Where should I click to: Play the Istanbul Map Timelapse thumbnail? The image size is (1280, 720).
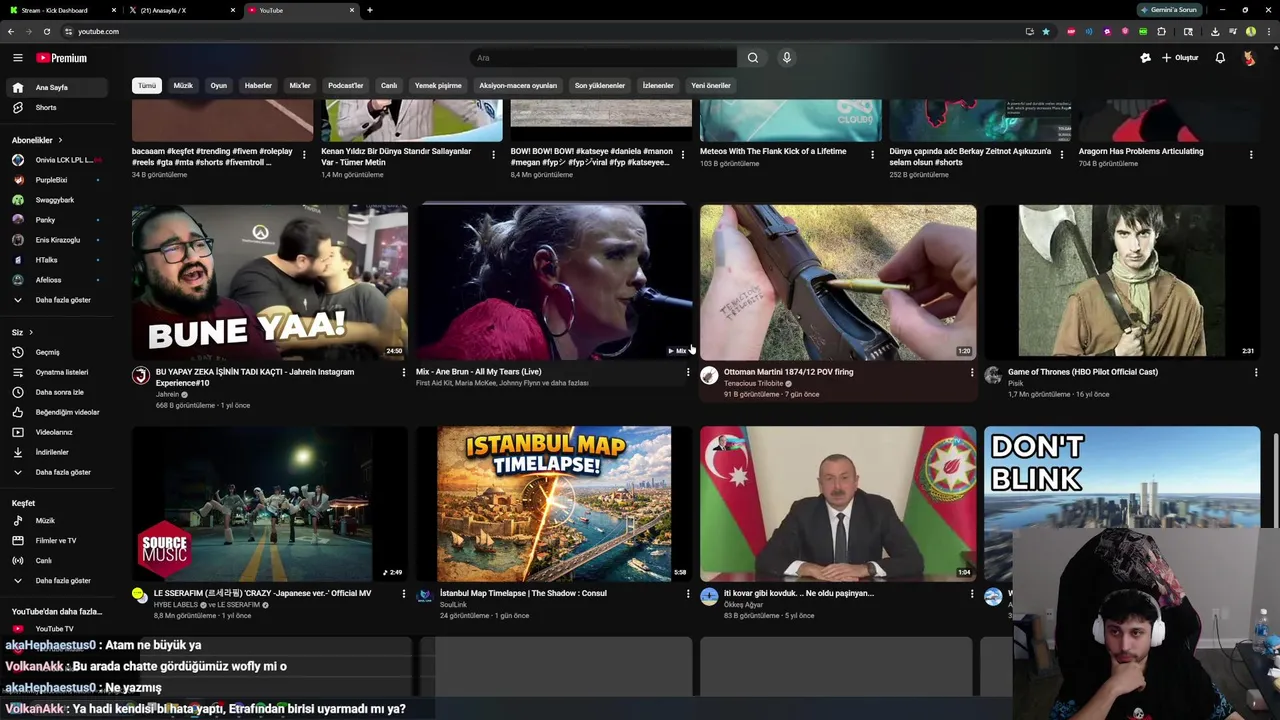pos(554,504)
